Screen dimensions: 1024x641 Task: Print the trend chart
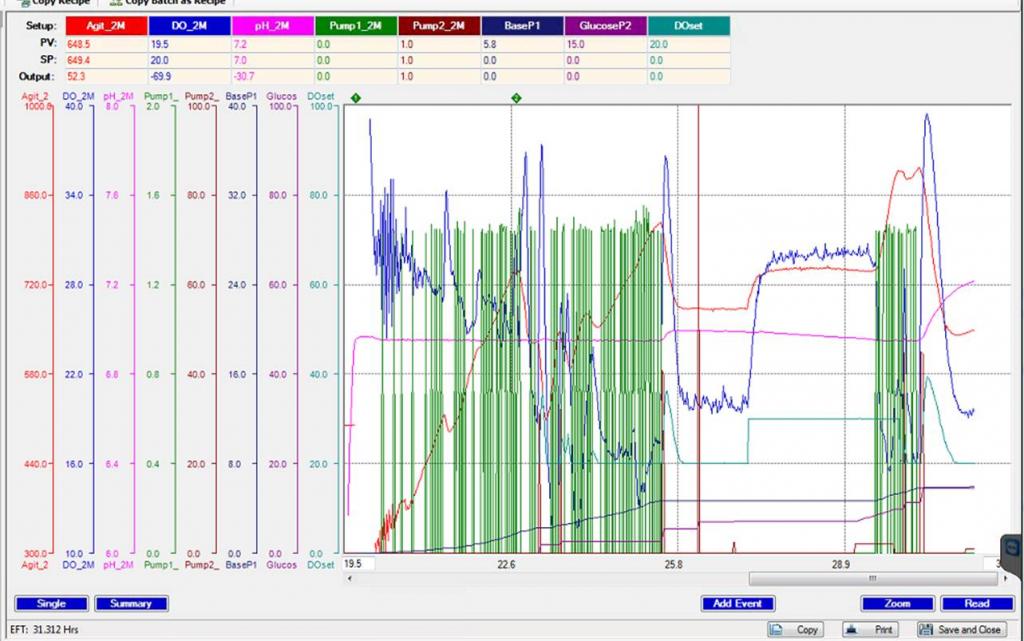[870, 629]
